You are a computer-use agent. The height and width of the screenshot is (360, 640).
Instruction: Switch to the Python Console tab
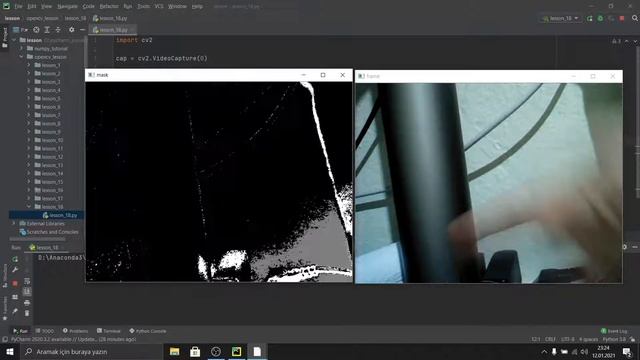click(148, 331)
